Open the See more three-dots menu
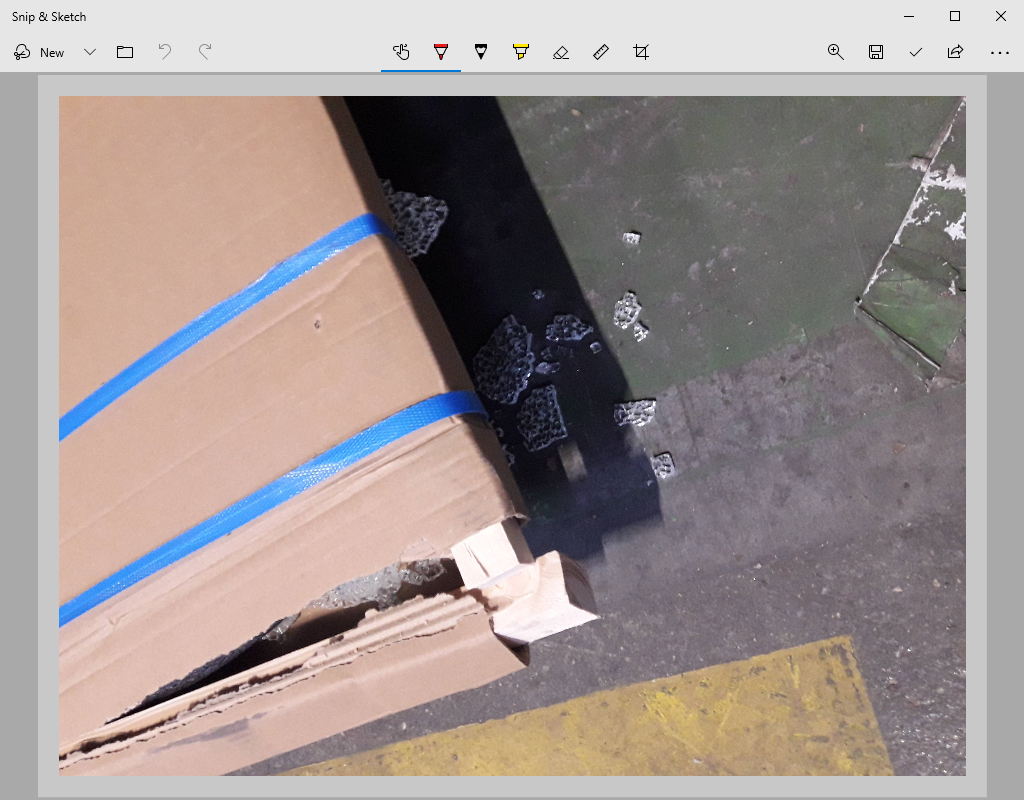Viewport: 1024px width, 800px height. click(x=999, y=53)
